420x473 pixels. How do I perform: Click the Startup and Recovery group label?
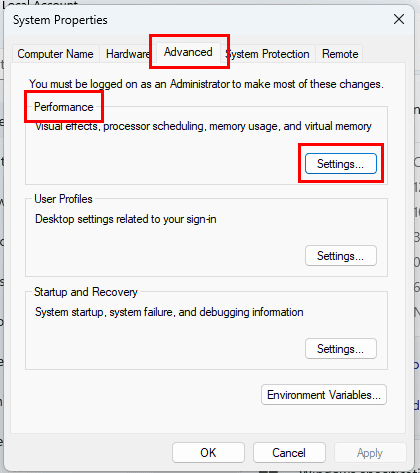(86, 292)
